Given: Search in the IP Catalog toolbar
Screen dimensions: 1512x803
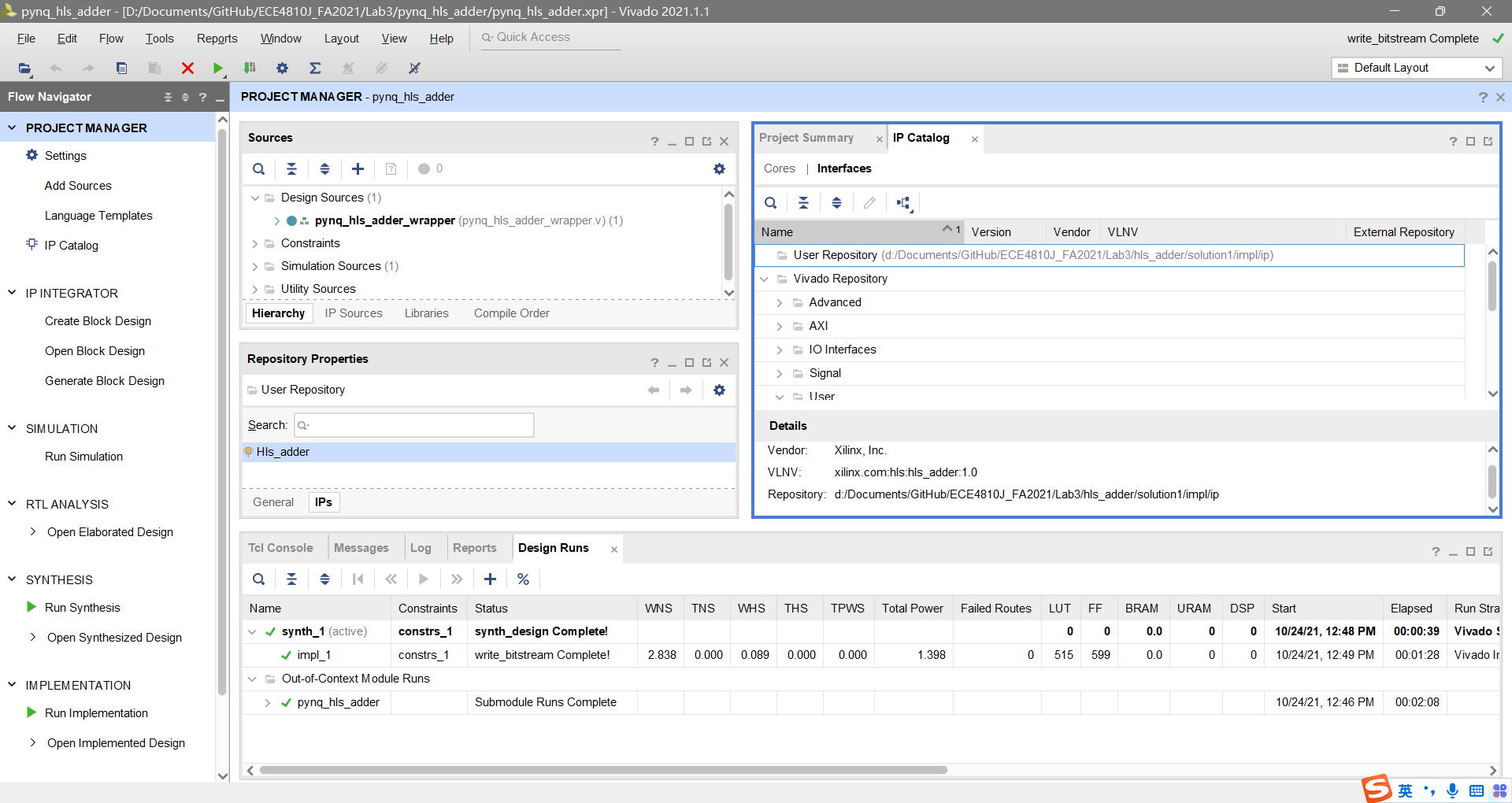Looking at the screenshot, I should [x=770, y=203].
